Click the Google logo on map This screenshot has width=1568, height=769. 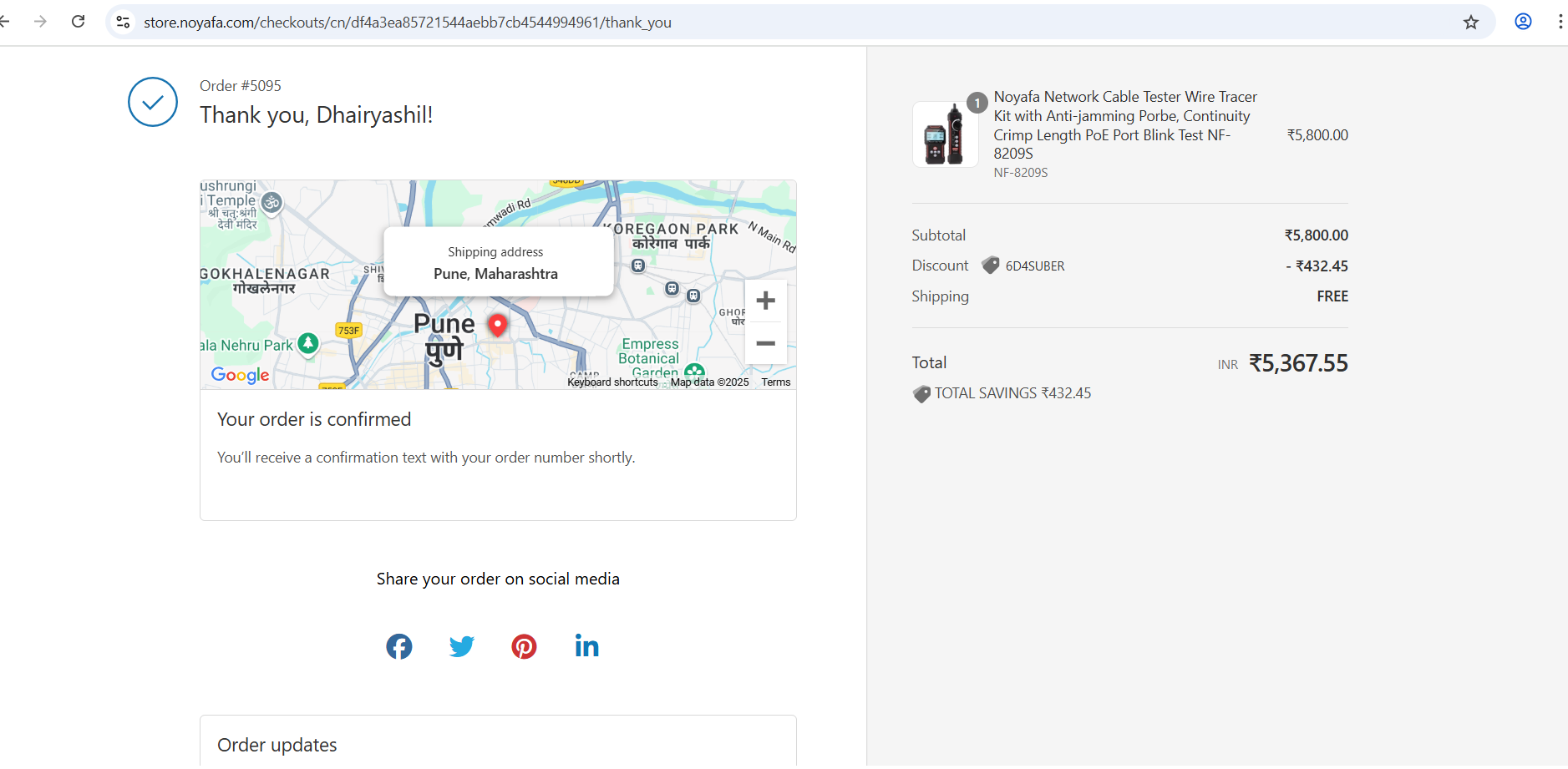point(240,375)
